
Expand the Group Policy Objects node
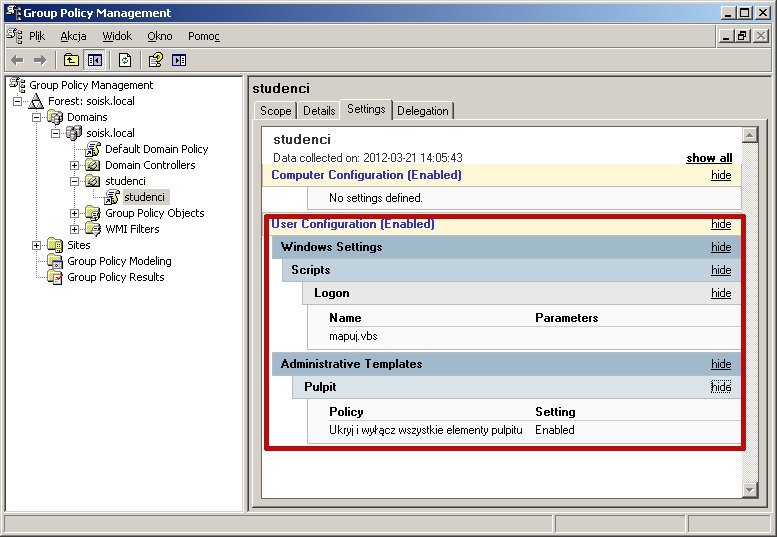pyautogui.click(x=74, y=213)
